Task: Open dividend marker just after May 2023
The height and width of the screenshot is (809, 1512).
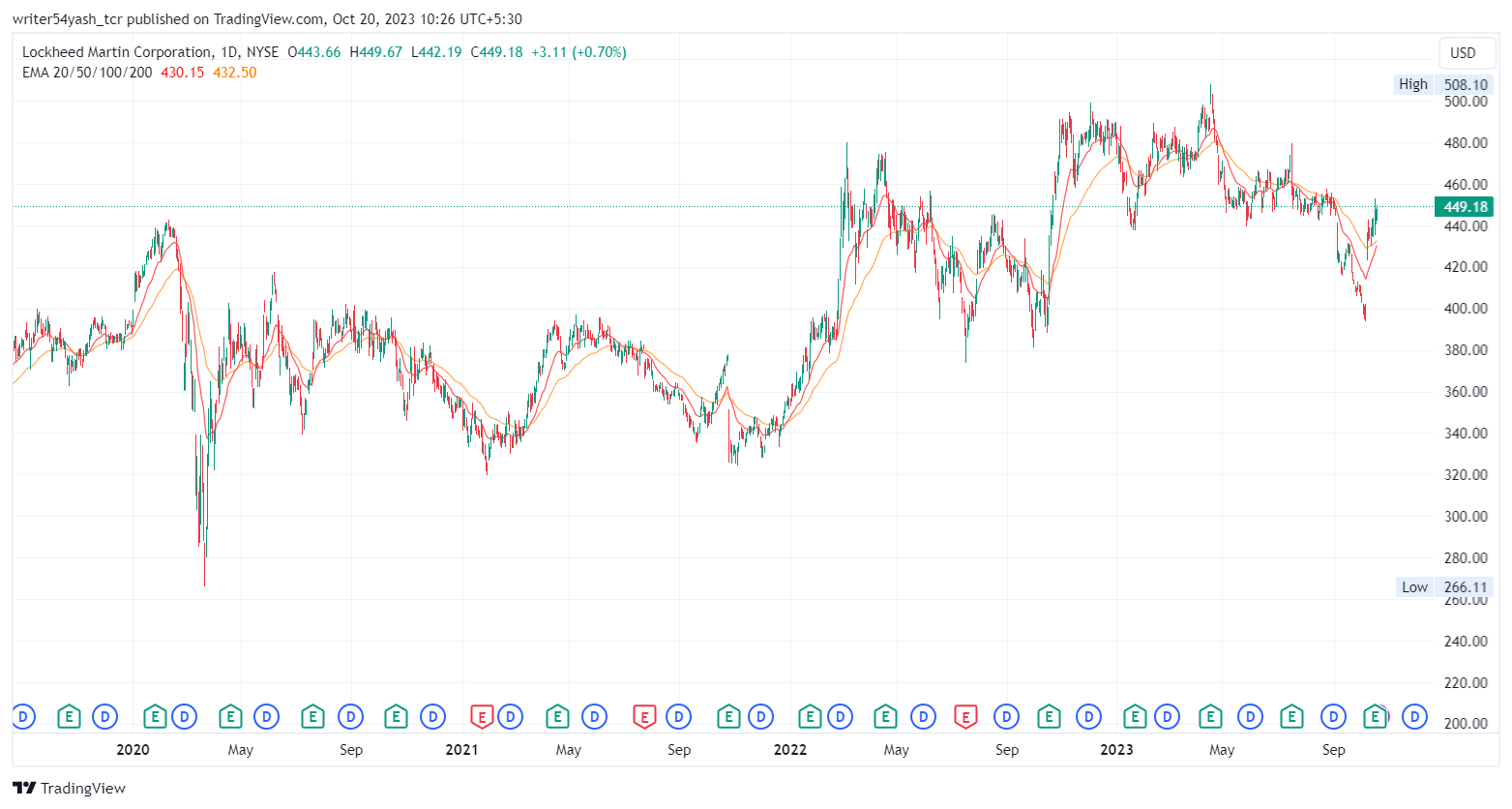Action: pos(1251,717)
